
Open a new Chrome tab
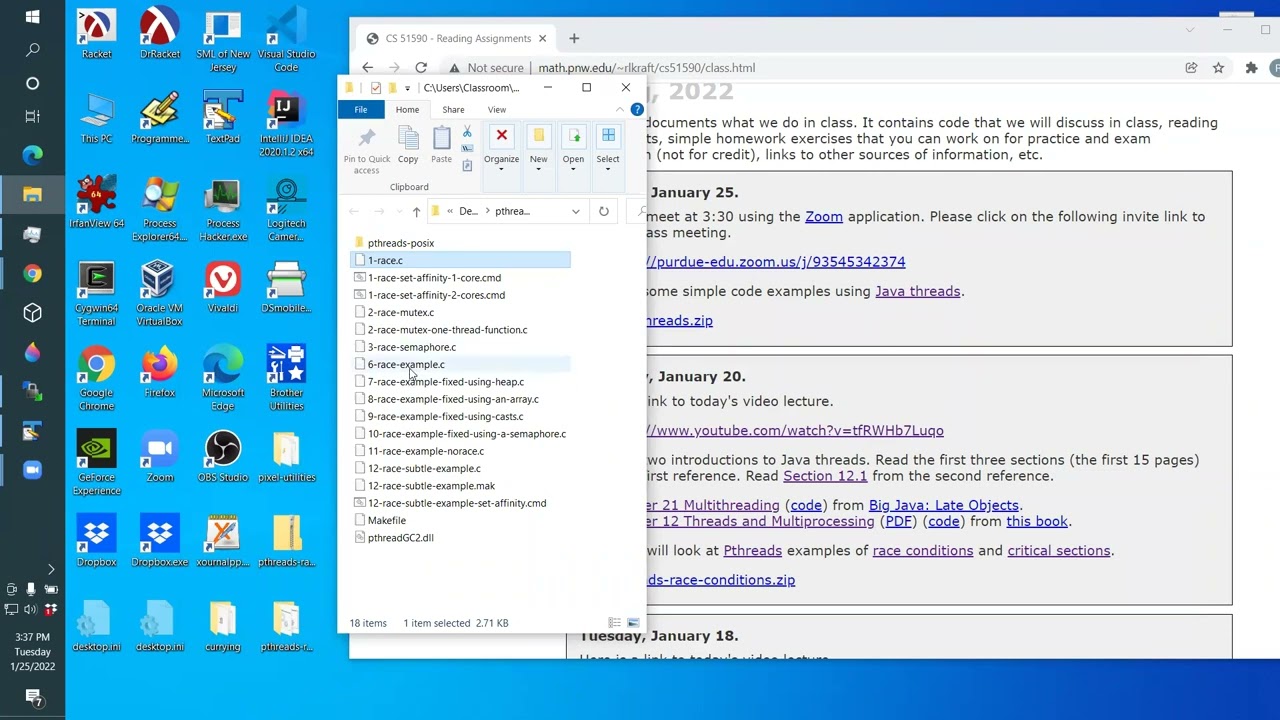[x=574, y=38]
